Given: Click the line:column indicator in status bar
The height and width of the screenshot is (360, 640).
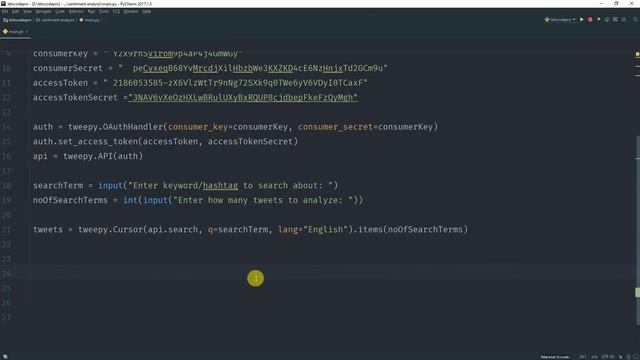Looking at the screenshot, I should coord(583,357).
